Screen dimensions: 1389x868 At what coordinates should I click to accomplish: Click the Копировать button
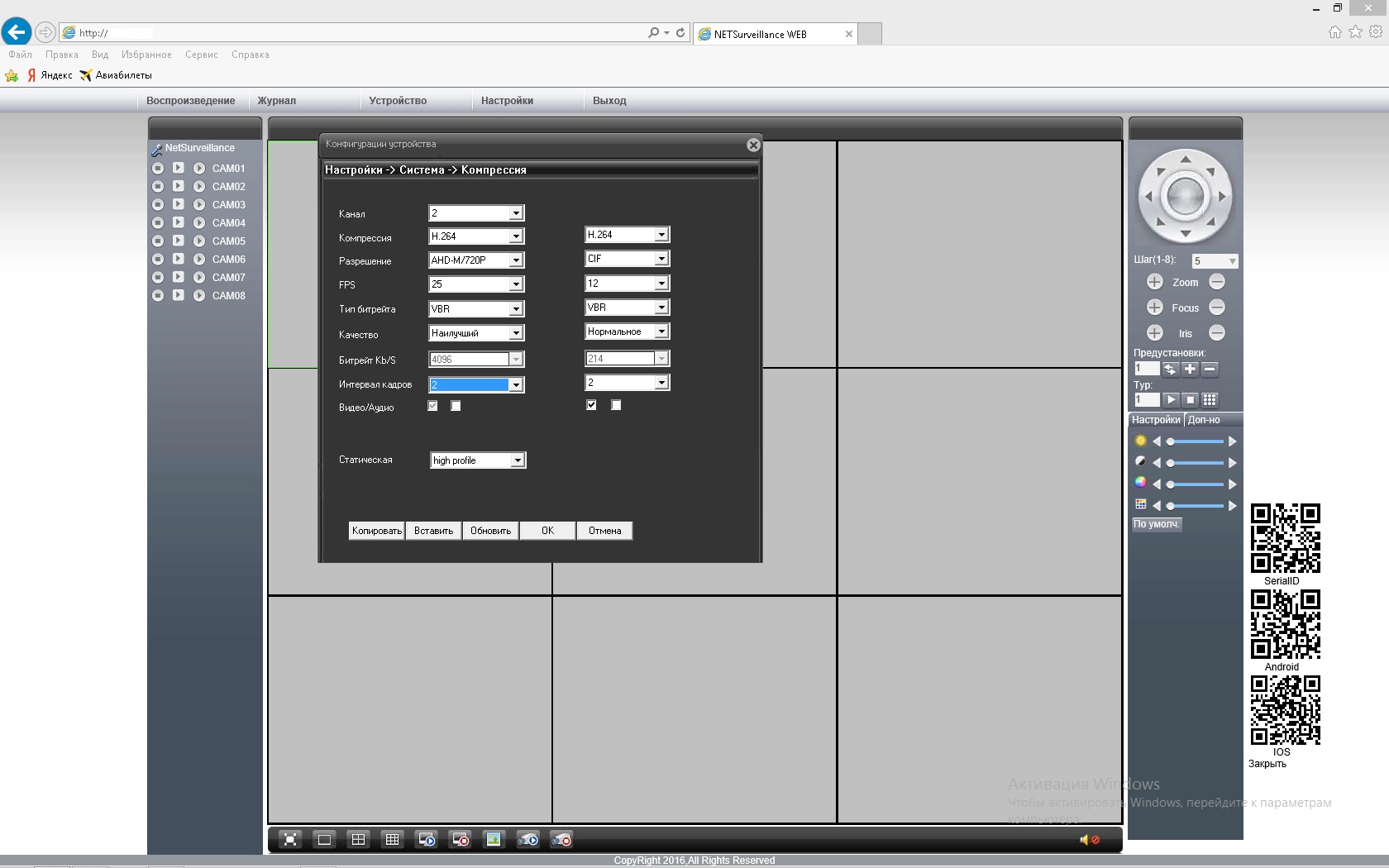point(376,531)
